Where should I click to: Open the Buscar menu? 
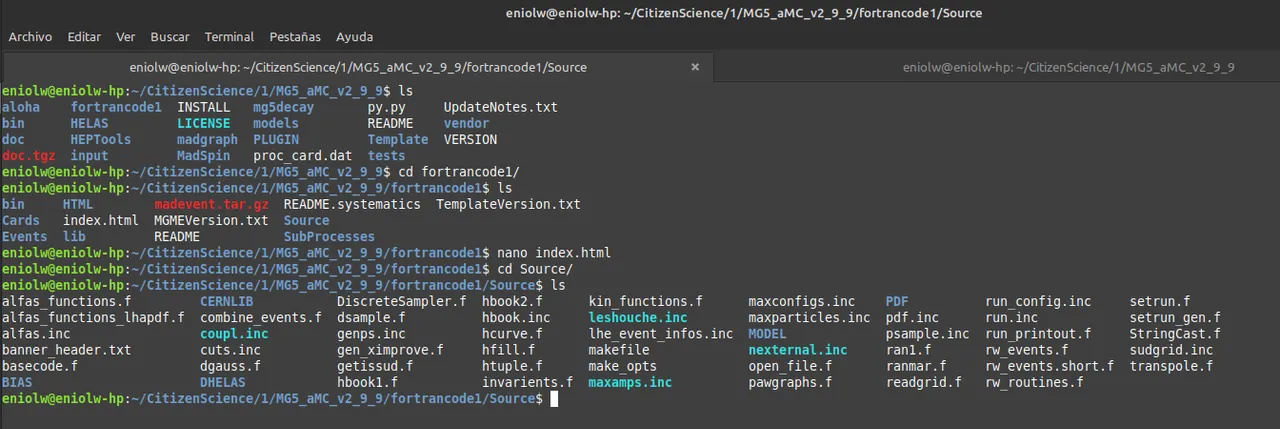170,37
